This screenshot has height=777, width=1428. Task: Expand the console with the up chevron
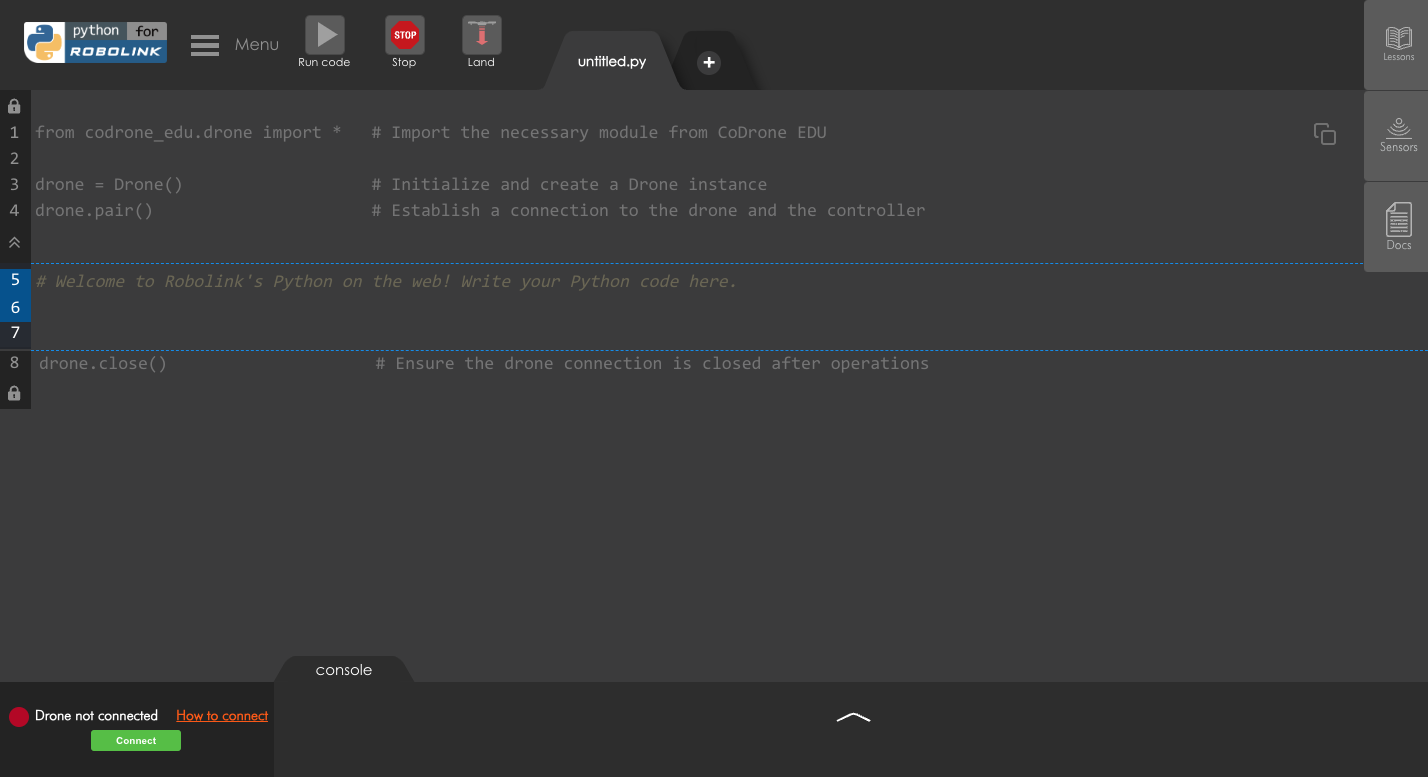click(x=853, y=717)
